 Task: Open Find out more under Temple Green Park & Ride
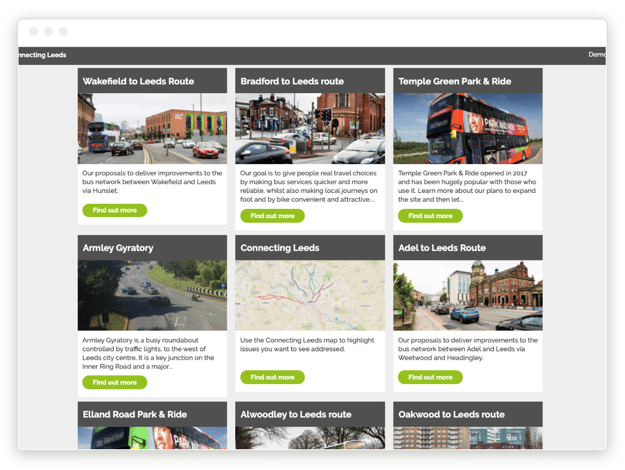click(x=430, y=216)
